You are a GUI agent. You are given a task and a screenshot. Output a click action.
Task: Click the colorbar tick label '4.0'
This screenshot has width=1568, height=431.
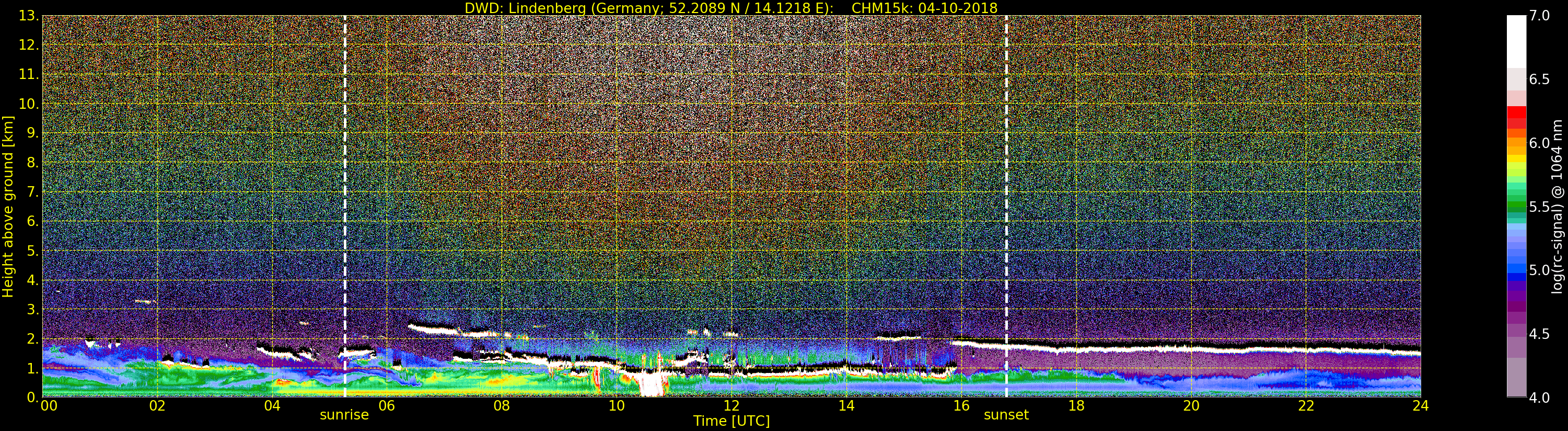1539,398
